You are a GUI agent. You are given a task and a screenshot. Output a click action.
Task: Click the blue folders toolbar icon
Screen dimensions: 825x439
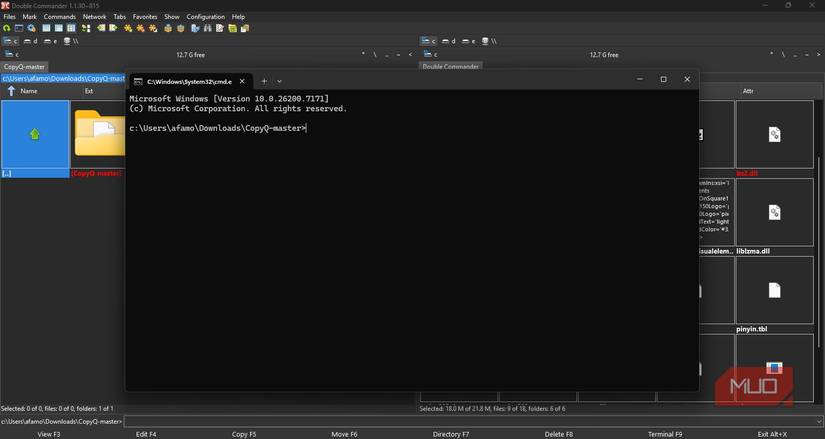click(195, 28)
